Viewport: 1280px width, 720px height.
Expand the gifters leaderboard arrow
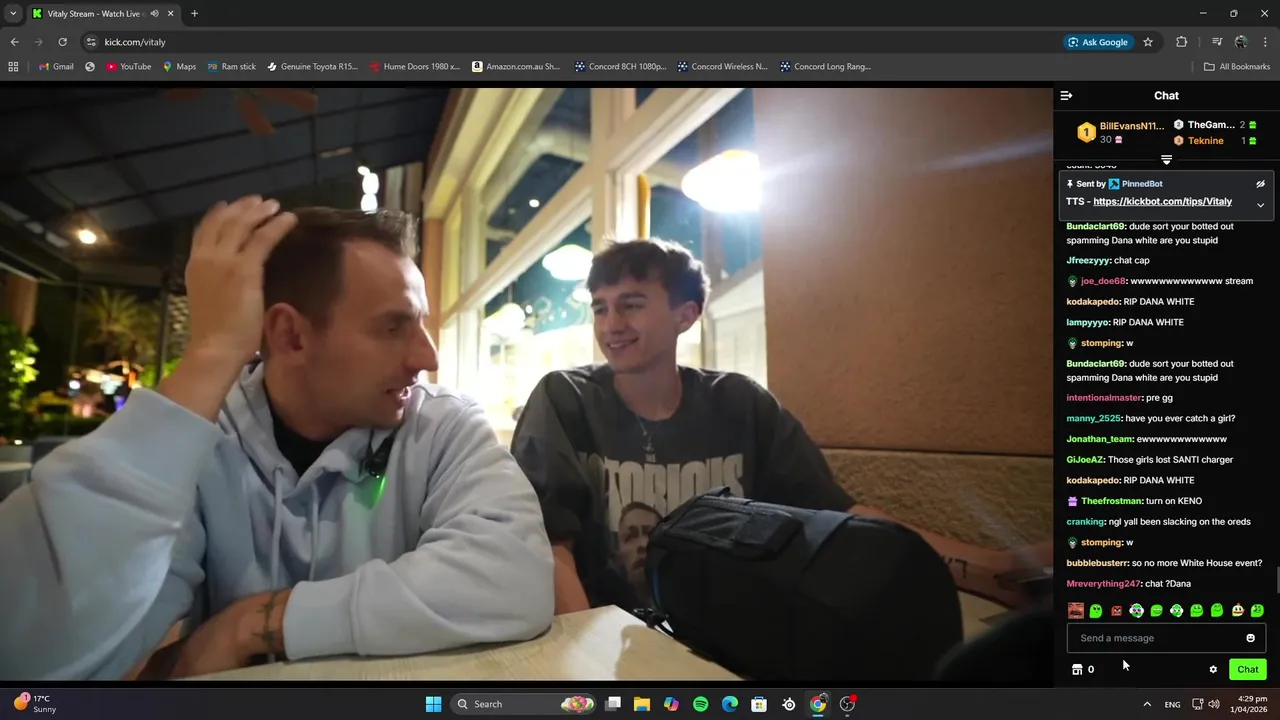coord(1166,160)
